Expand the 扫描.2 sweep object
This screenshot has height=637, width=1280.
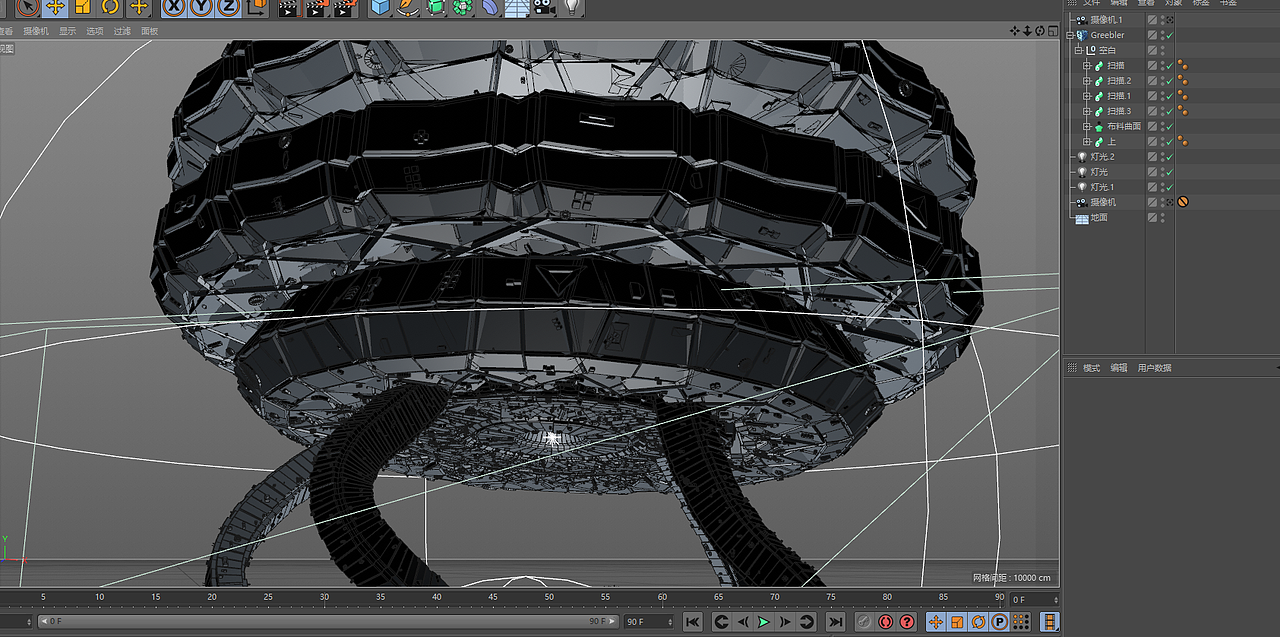click(1088, 80)
